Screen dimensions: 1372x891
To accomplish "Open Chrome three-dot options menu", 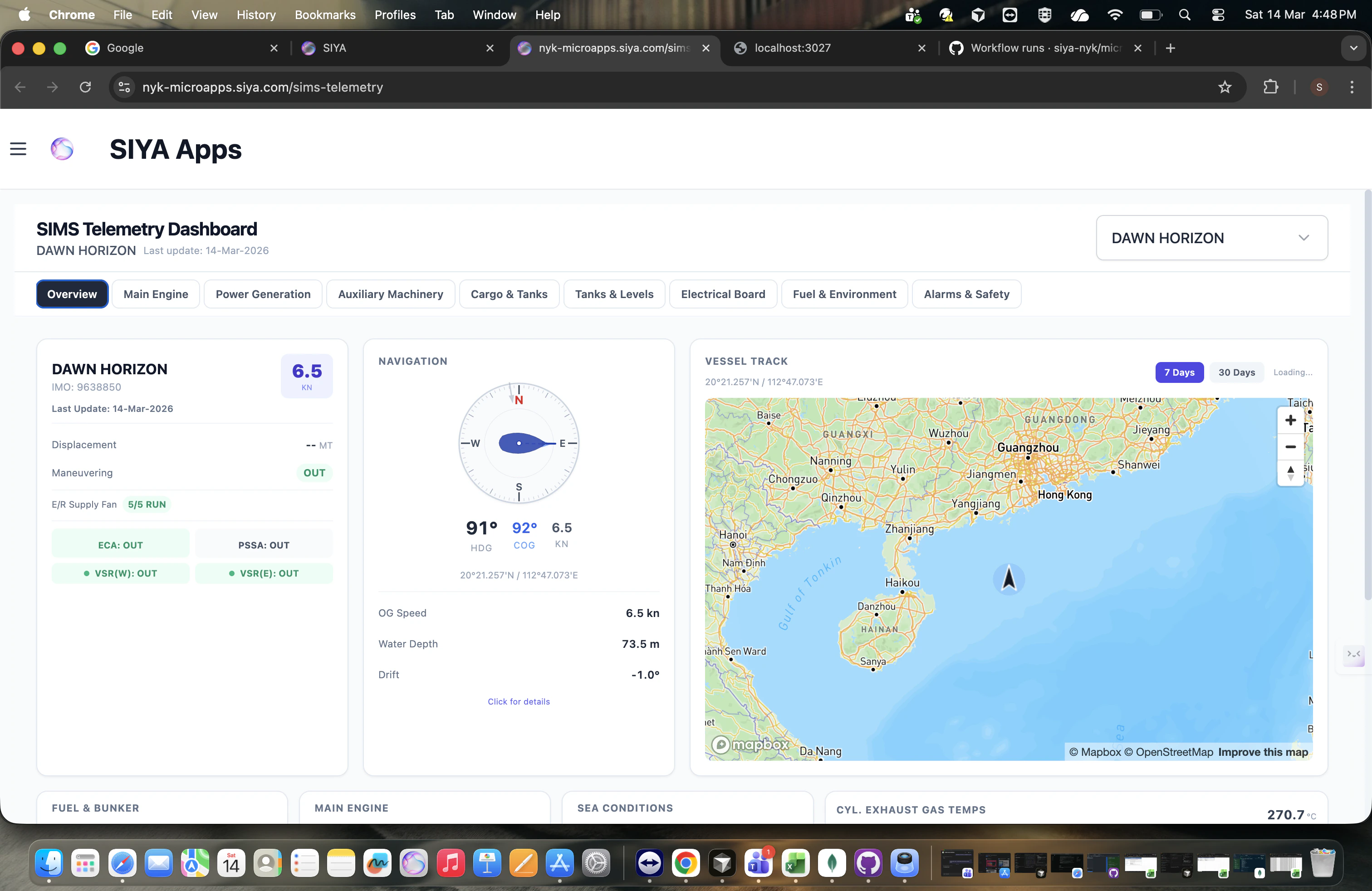I will [1351, 87].
